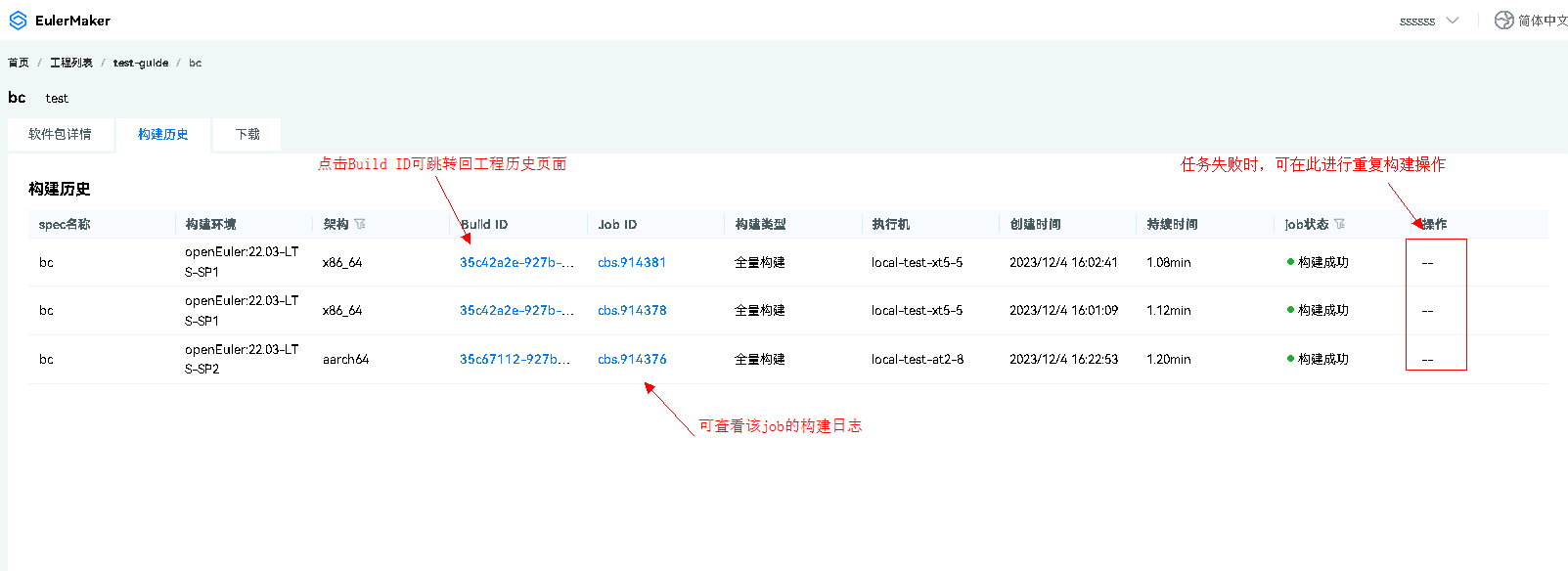This screenshot has width=1568, height=571.
Task: Click the globe language icon
Action: click(x=1503, y=21)
